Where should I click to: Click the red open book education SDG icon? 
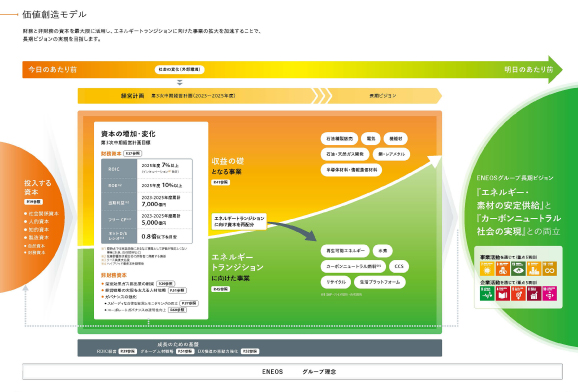click(x=502, y=294)
